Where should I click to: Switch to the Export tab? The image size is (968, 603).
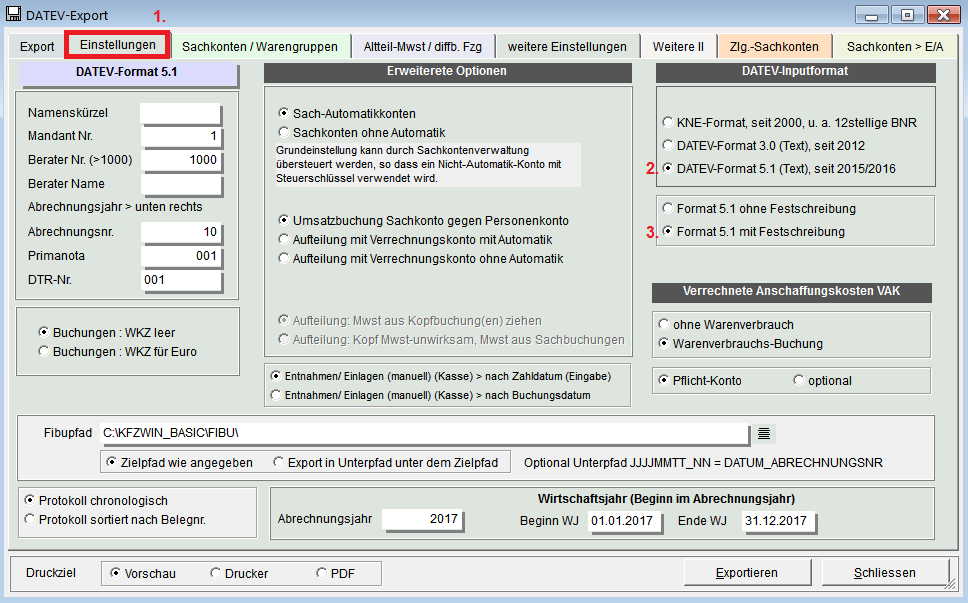(37, 47)
